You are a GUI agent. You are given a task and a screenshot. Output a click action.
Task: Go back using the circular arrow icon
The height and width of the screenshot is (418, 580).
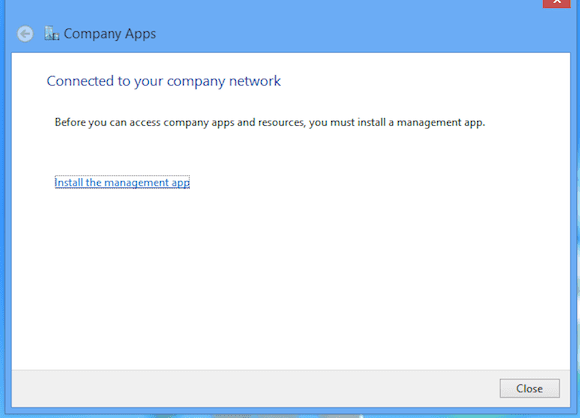tap(25, 34)
